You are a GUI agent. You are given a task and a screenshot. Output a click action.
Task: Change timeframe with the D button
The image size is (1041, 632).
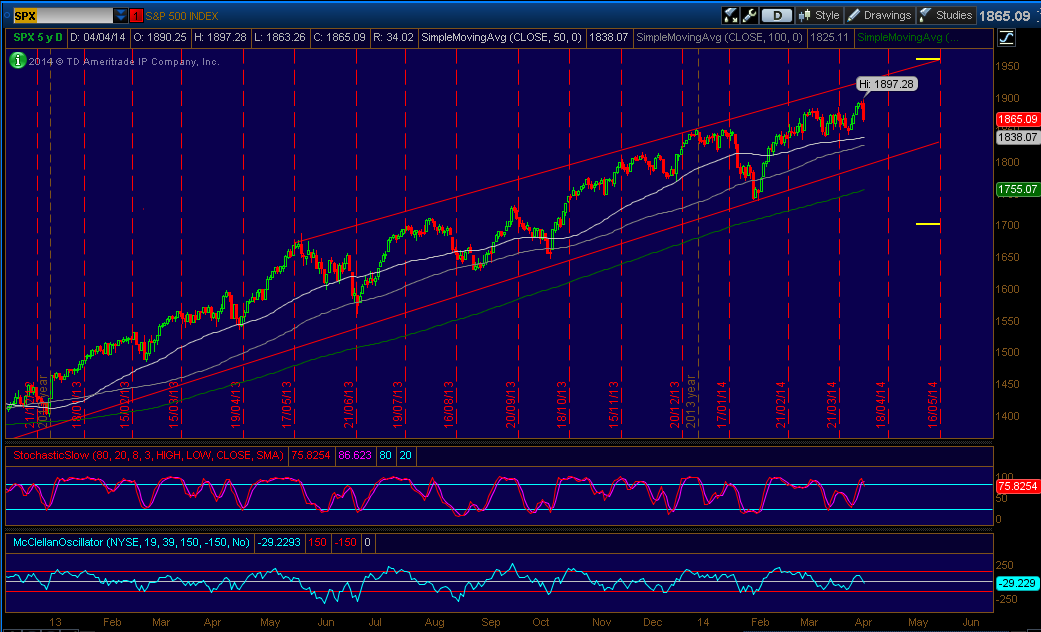(x=776, y=15)
